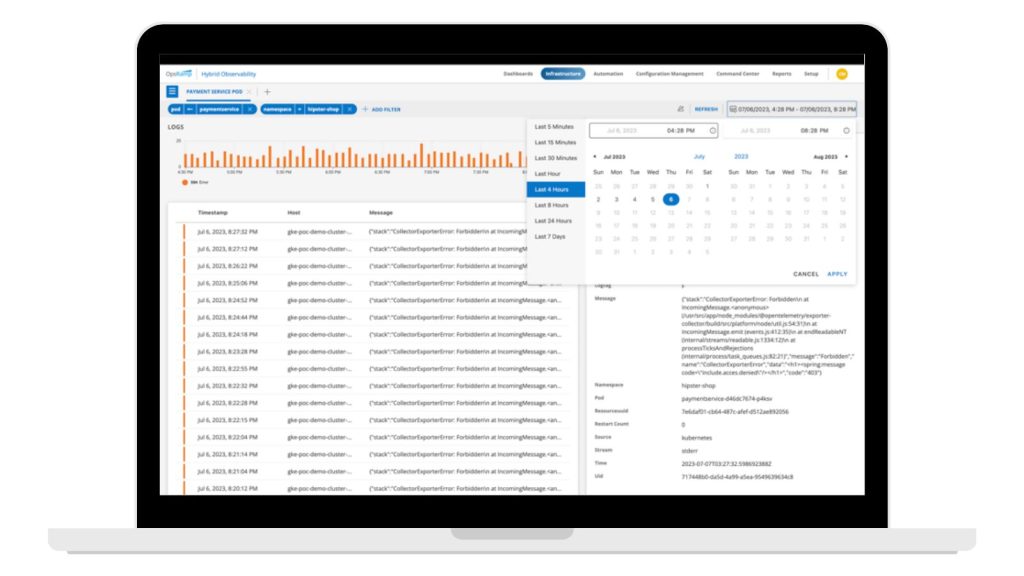This screenshot has height=576, width=1024.
Task: Open the date range picker field
Action: pyautogui.click(x=791, y=109)
